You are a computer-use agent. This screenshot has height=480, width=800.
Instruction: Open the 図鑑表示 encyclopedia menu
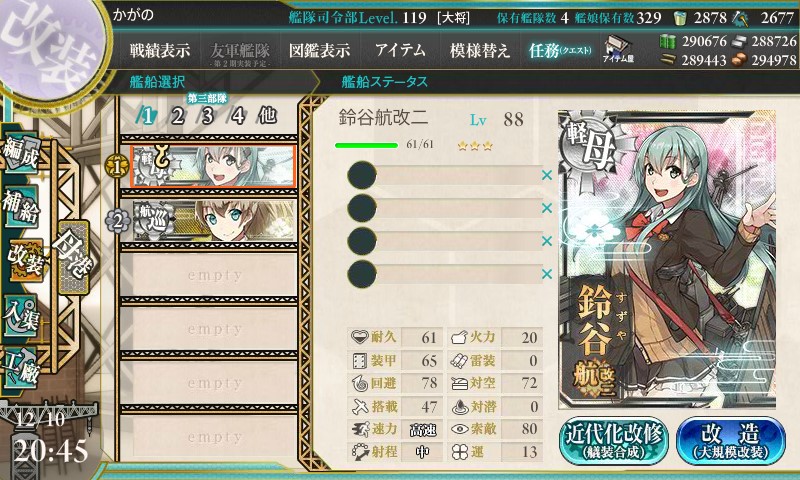click(x=319, y=50)
